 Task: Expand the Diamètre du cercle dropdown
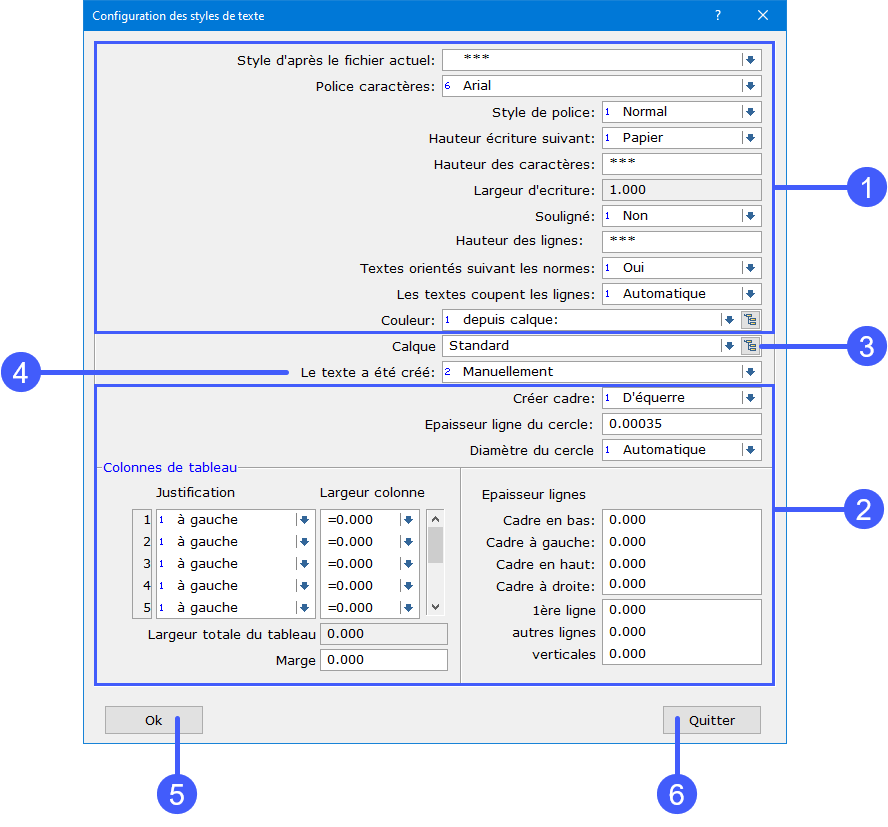[x=750, y=450]
